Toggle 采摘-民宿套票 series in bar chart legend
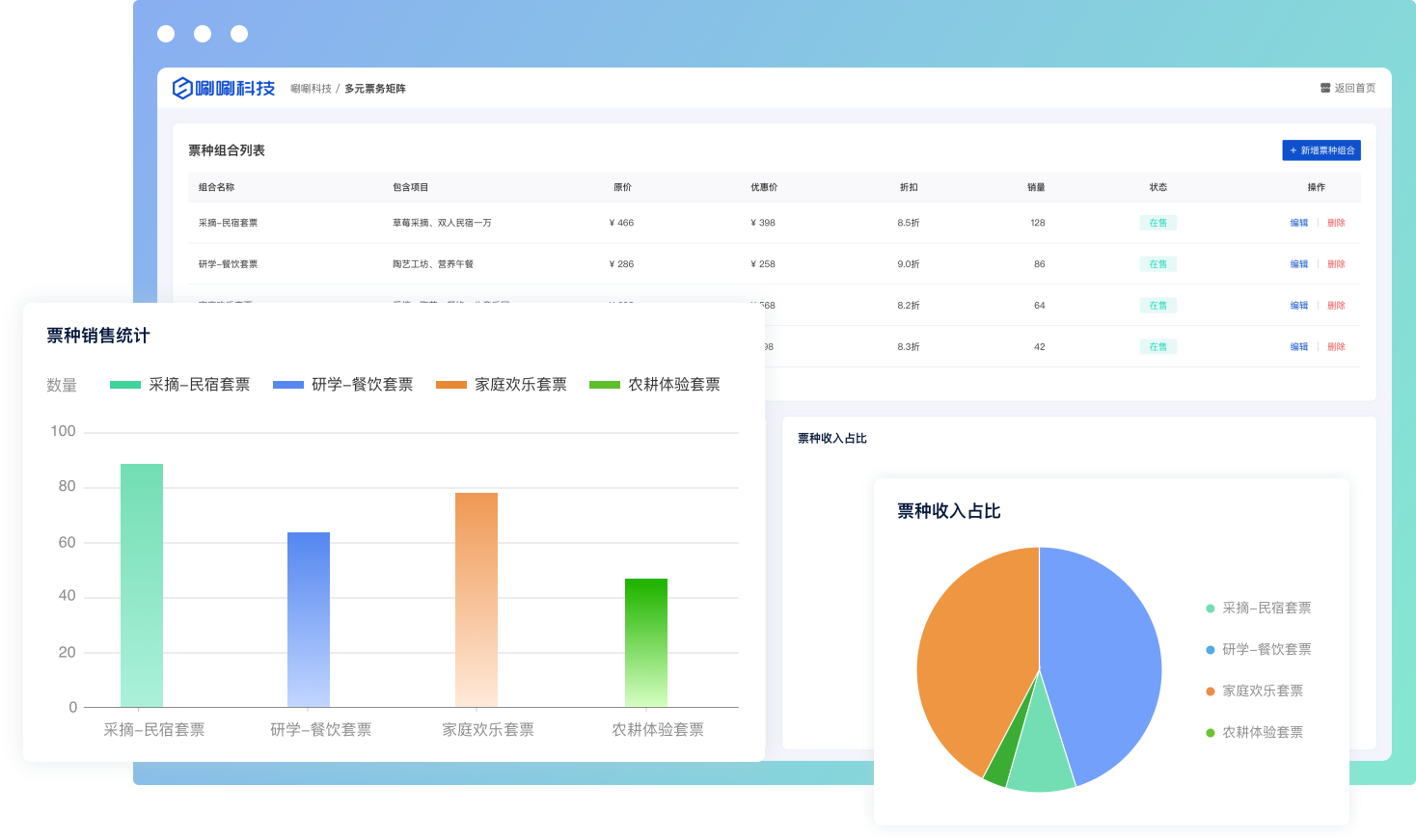 [x=179, y=385]
